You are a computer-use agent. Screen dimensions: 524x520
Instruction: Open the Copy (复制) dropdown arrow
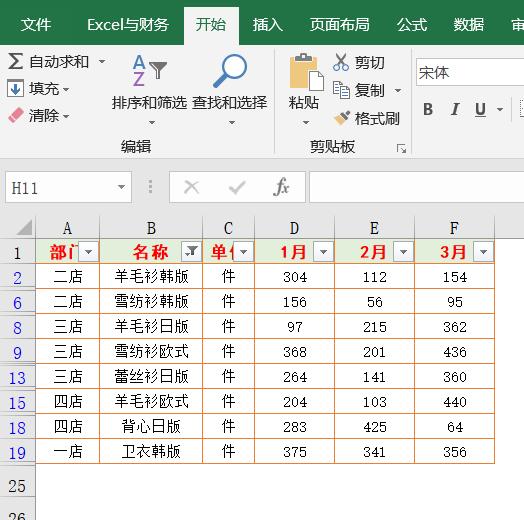(398, 90)
